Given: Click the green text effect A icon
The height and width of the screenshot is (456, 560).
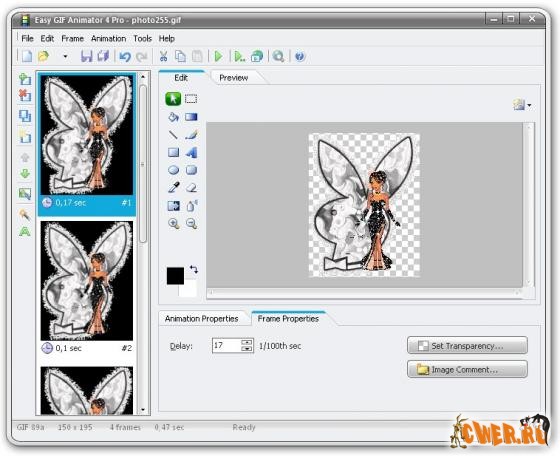Looking at the screenshot, I should tap(25, 231).
